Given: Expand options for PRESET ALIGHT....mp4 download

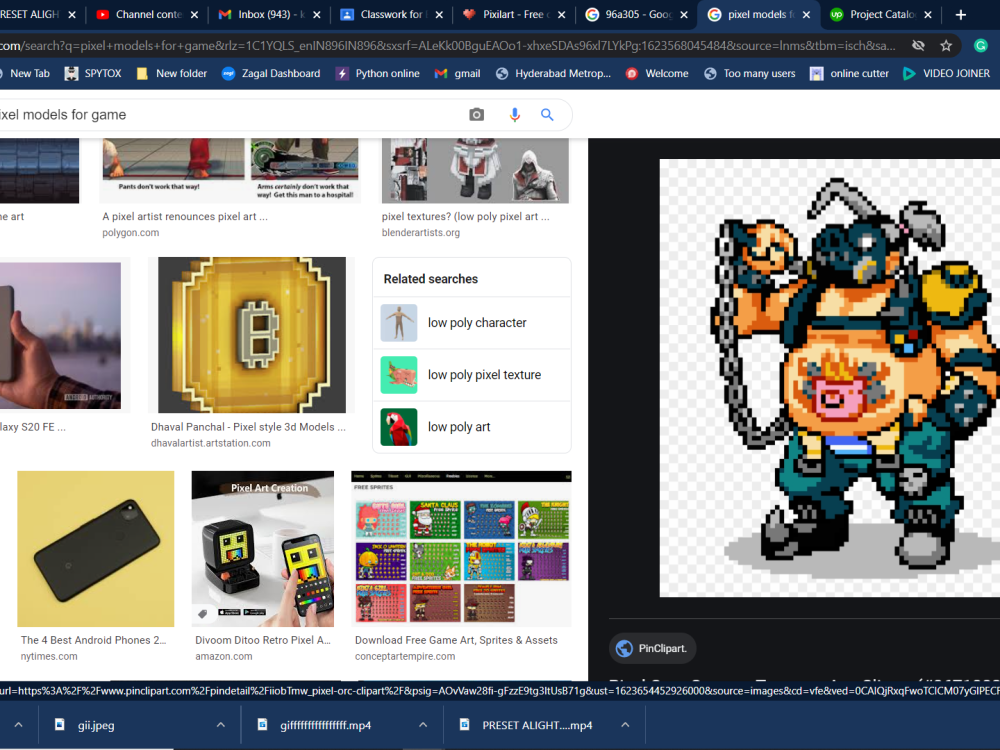Looking at the screenshot, I should pos(625,725).
